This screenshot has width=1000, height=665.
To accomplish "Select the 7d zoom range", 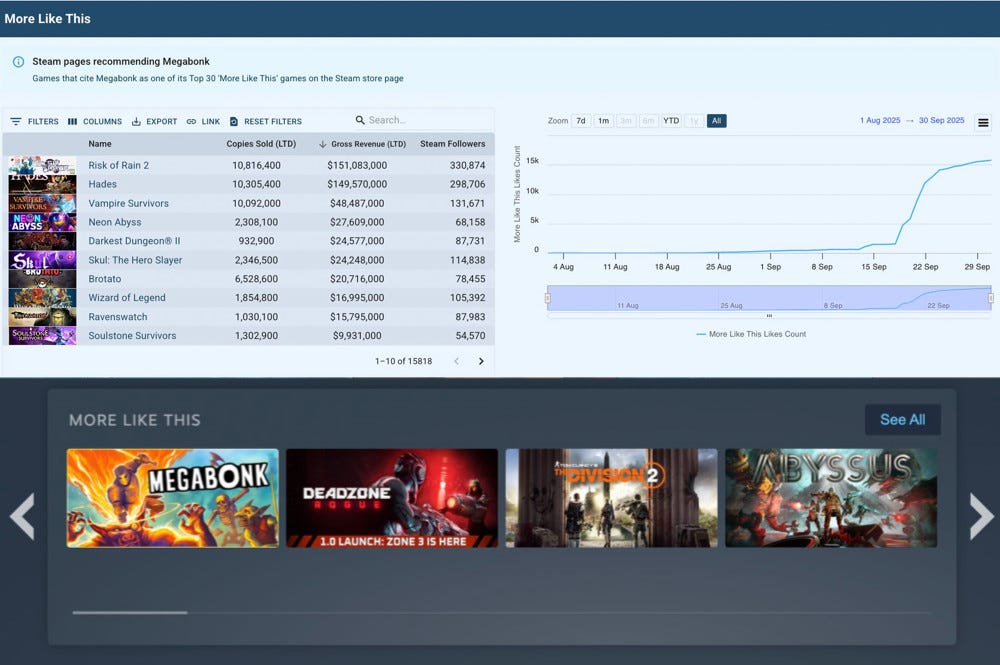I will (581, 121).
